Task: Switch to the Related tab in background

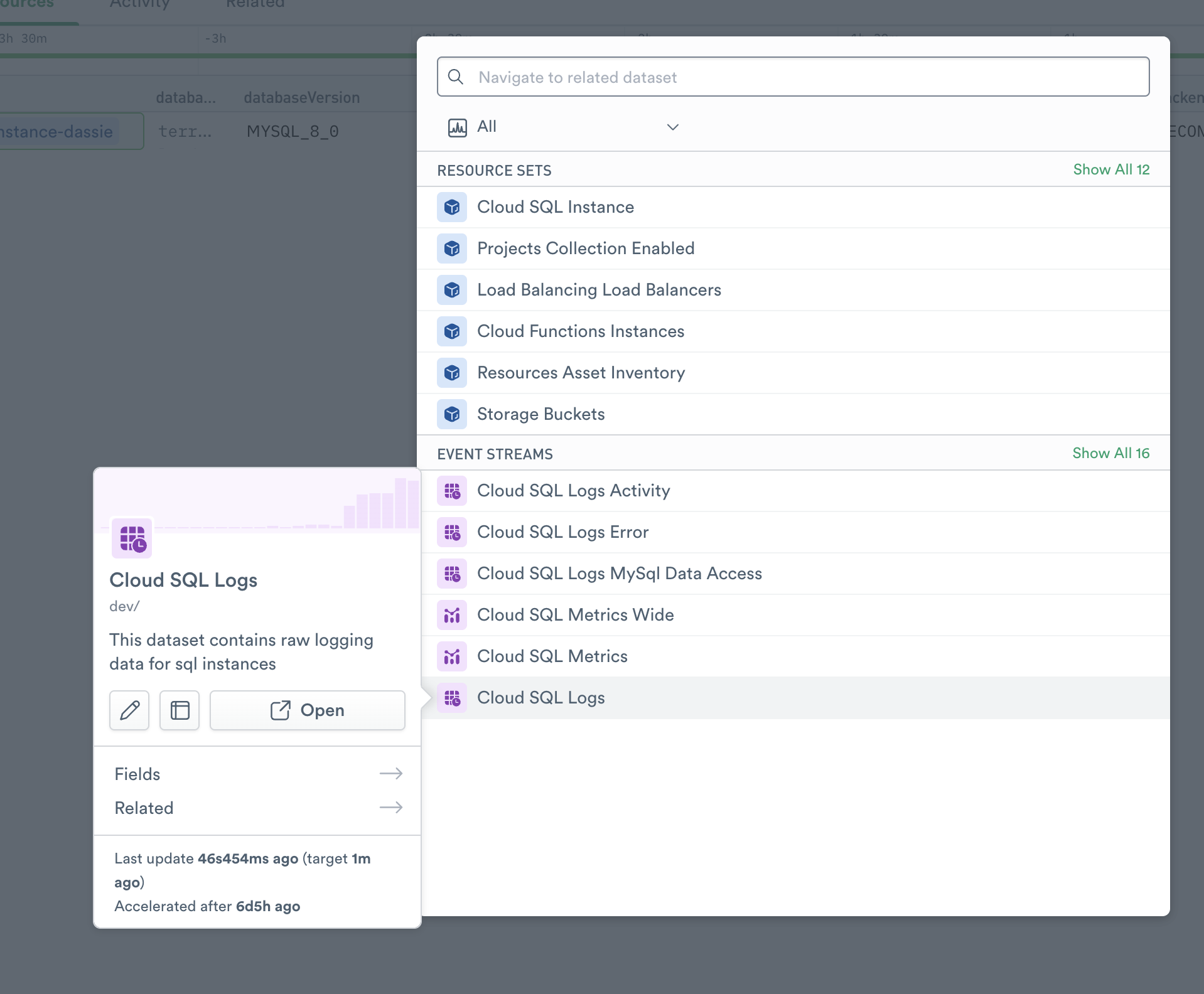Action: (255, 5)
